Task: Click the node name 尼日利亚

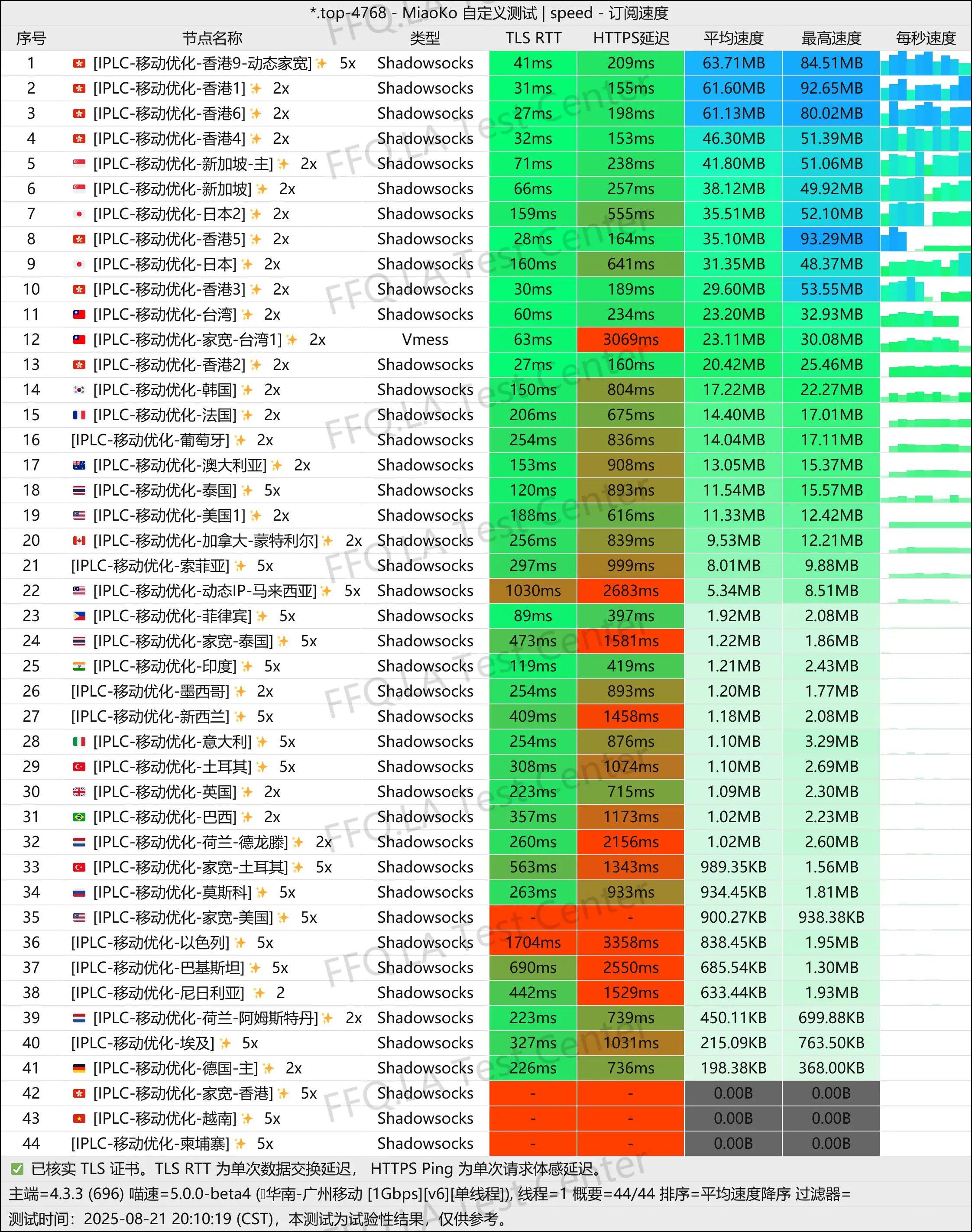Action: coord(158,993)
